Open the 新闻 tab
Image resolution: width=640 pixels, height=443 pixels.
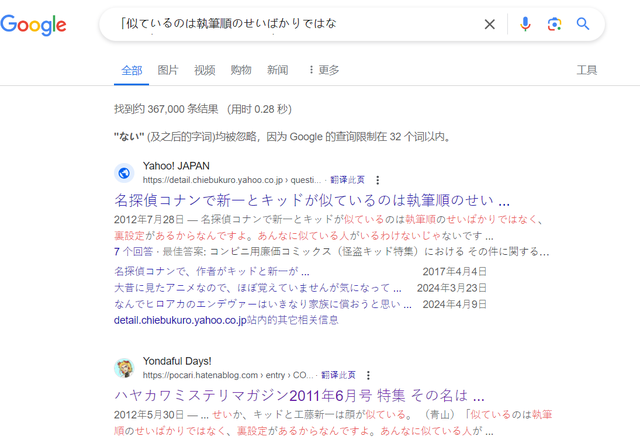[278, 70]
